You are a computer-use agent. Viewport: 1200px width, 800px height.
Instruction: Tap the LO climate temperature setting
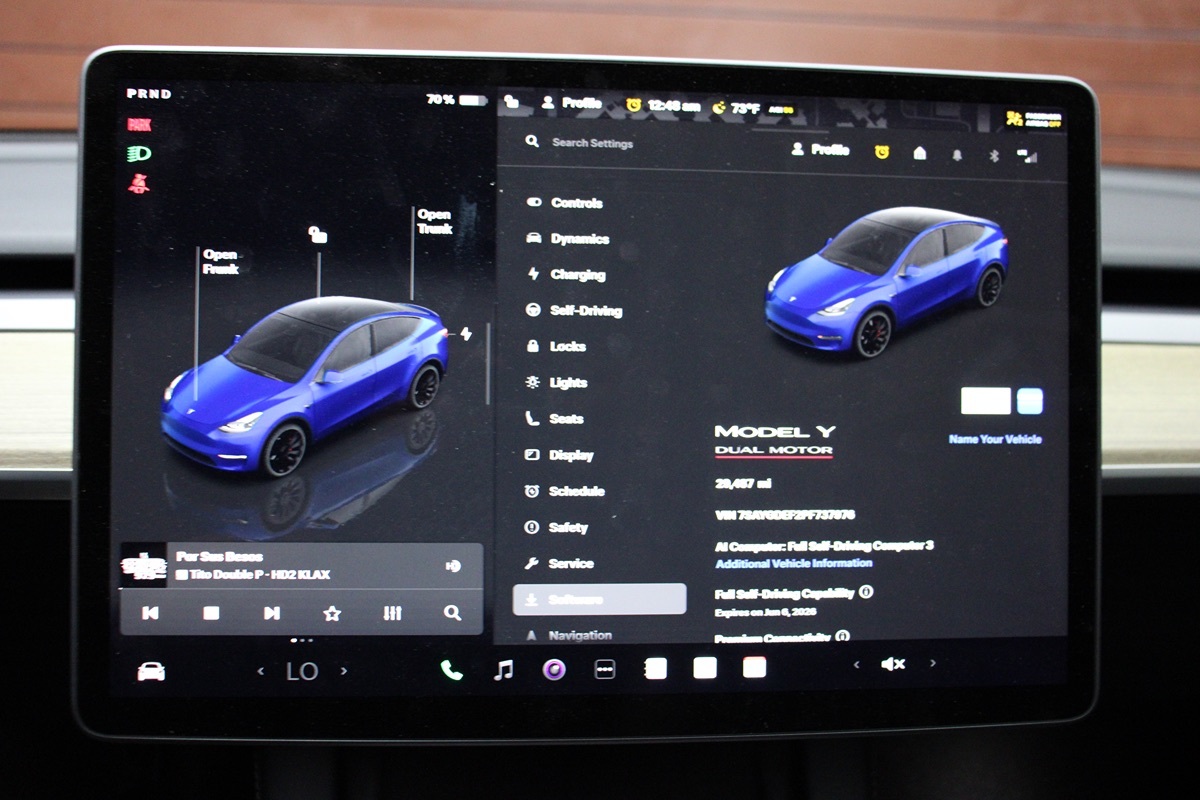(302, 671)
